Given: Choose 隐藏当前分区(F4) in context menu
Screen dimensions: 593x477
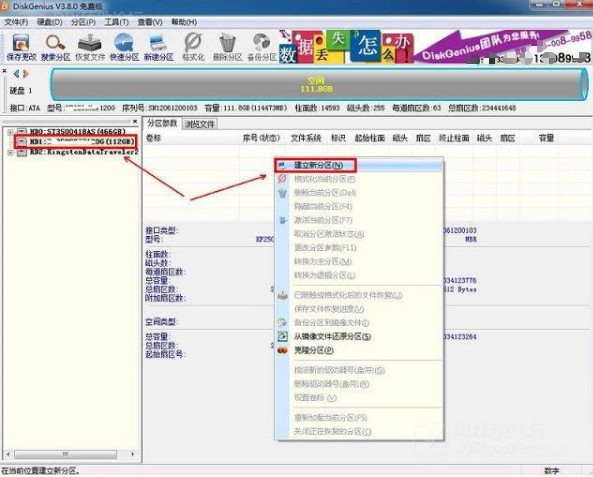Looking at the screenshot, I should point(359,207).
